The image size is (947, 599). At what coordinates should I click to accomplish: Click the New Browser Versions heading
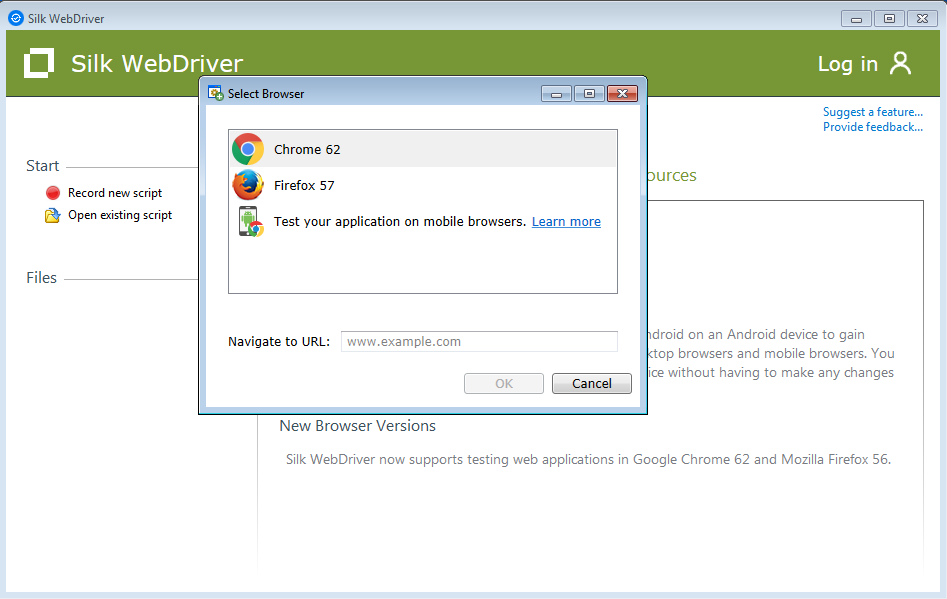point(357,426)
